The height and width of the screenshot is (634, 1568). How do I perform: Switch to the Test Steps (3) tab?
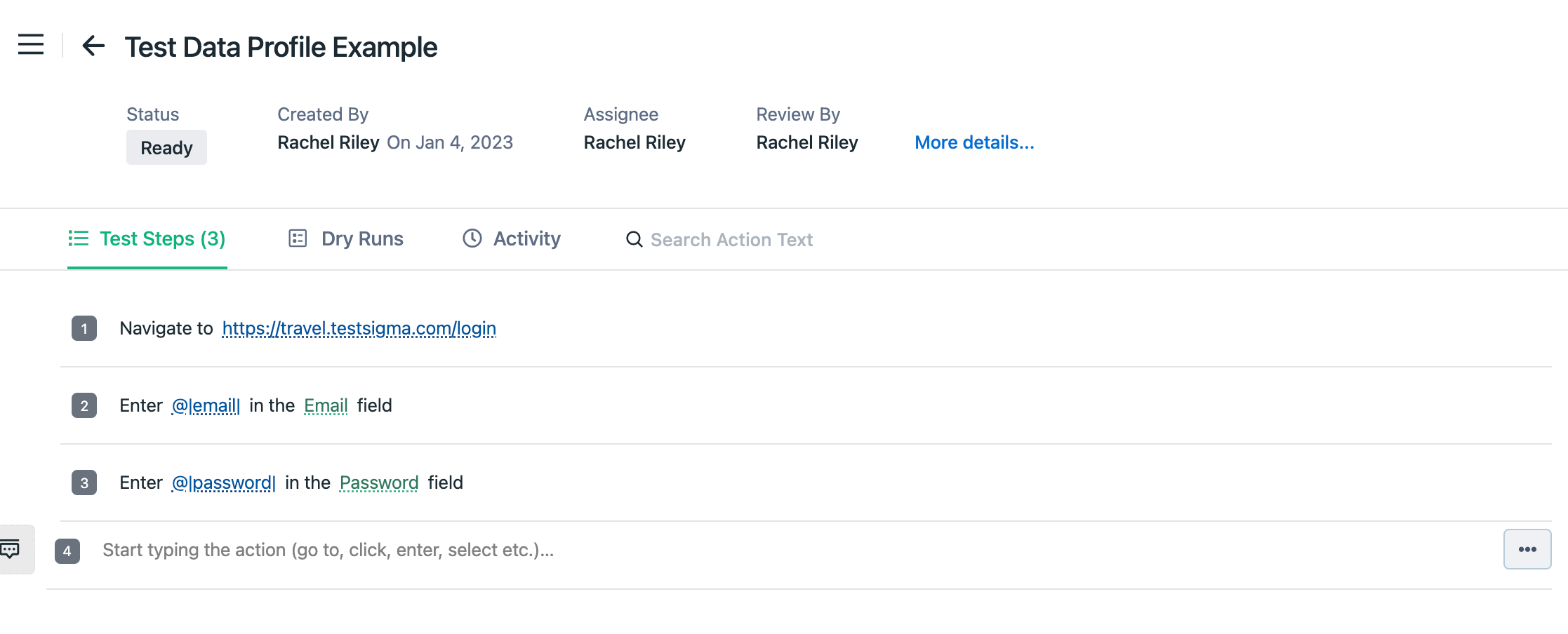[147, 239]
